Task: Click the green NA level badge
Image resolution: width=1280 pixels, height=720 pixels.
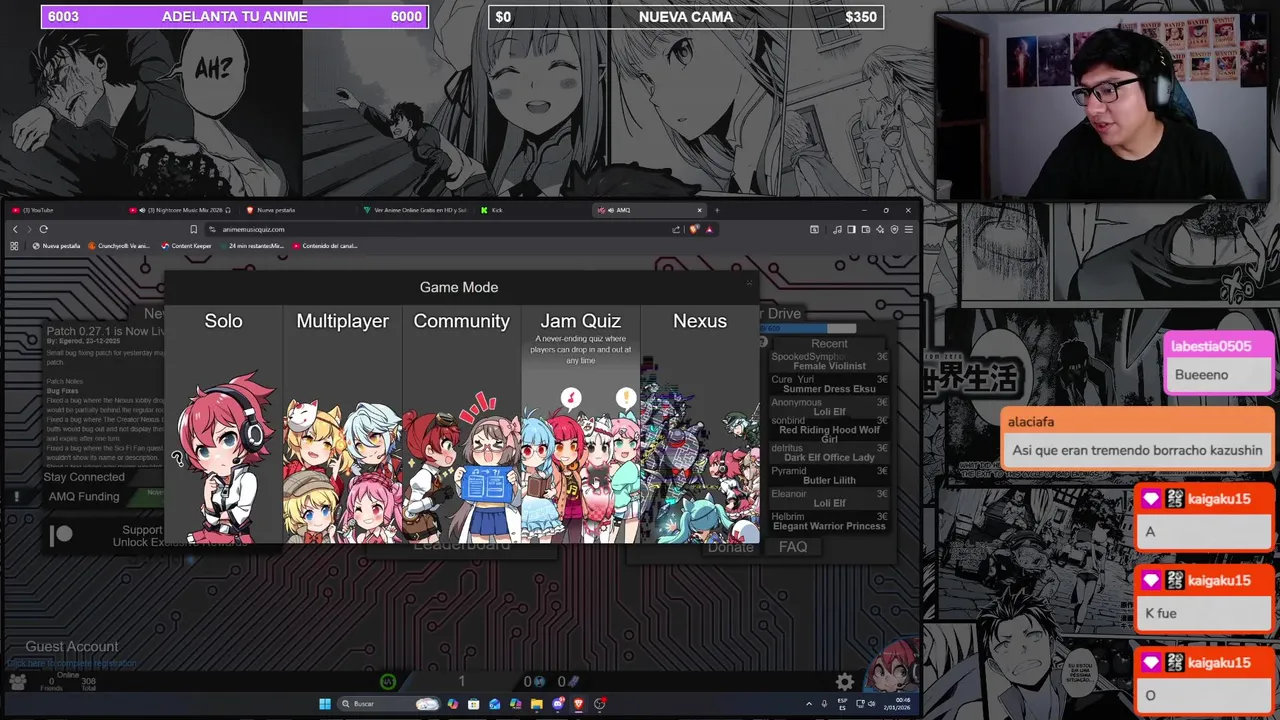Action: point(388,682)
